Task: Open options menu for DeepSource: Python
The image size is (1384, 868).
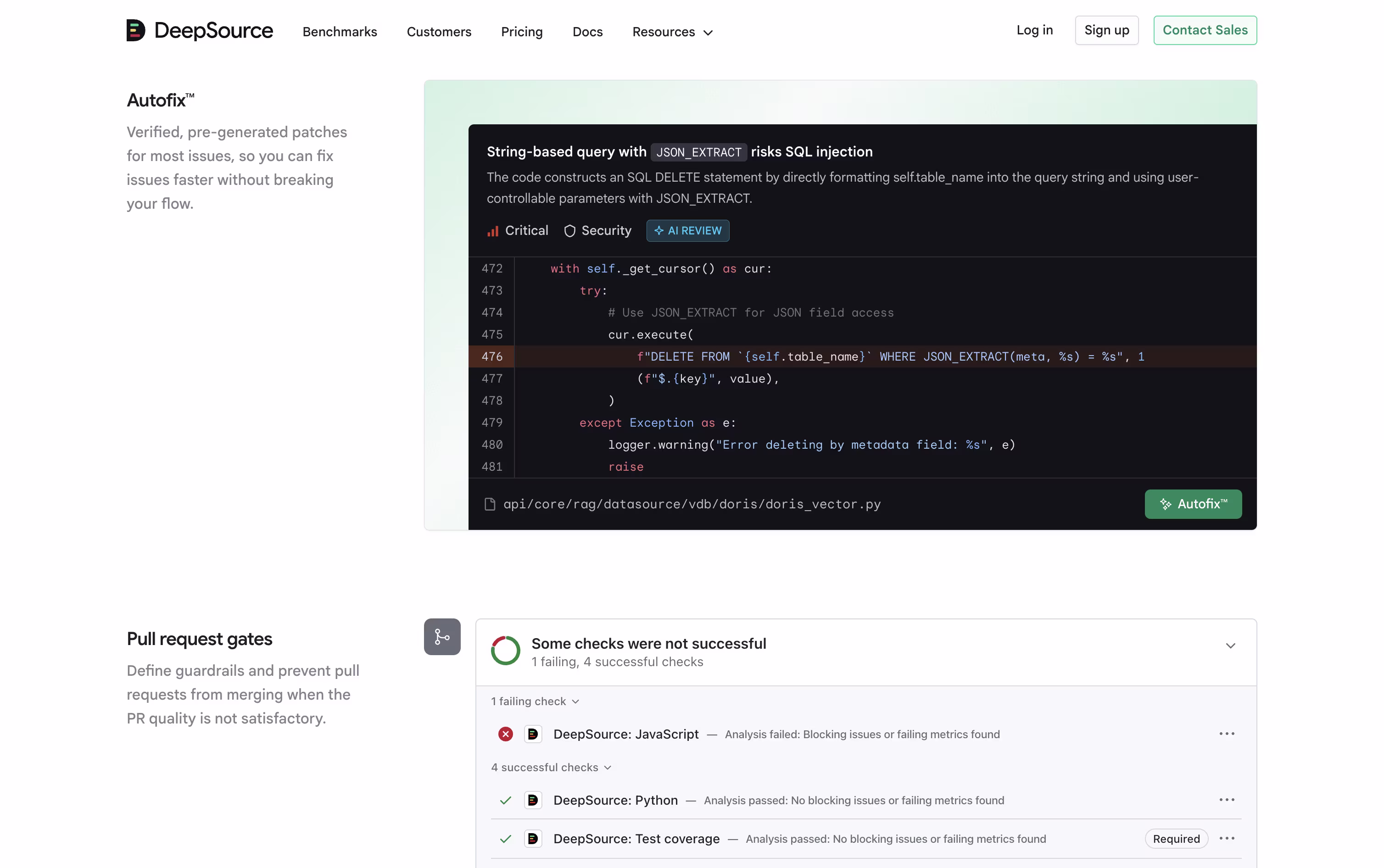Action: [1226, 799]
